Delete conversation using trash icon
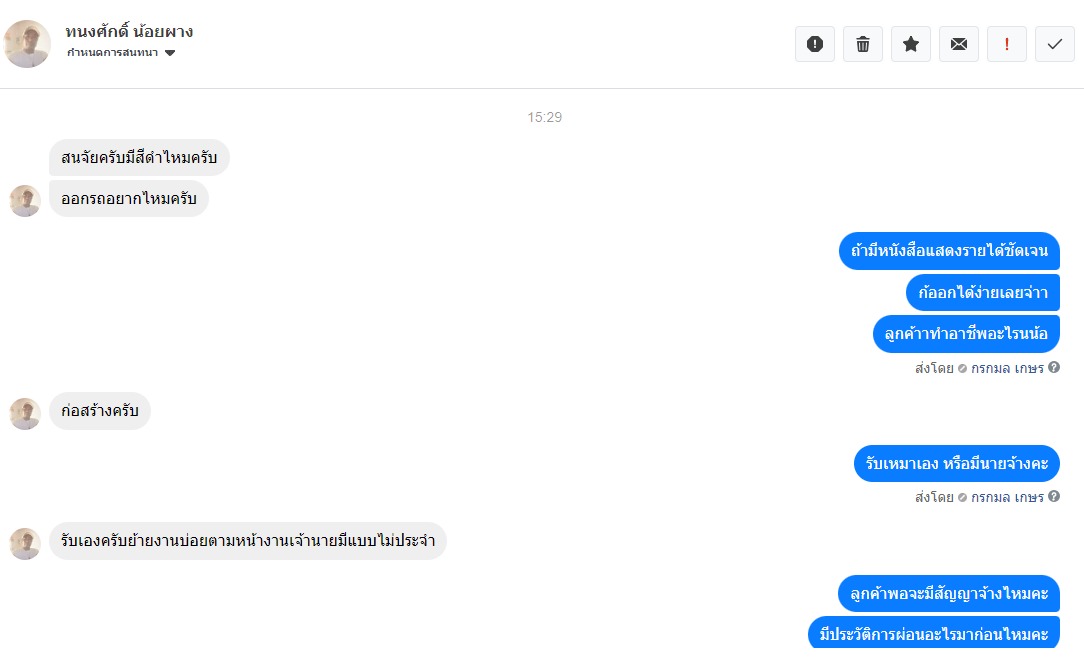 [863, 44]
